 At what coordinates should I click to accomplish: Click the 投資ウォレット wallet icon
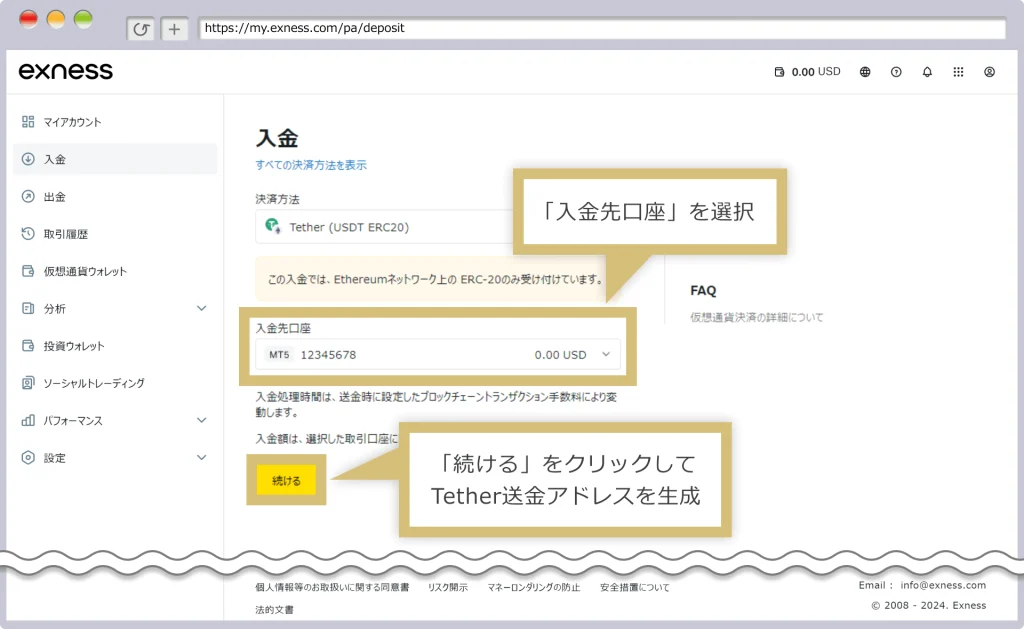[28, 345]
